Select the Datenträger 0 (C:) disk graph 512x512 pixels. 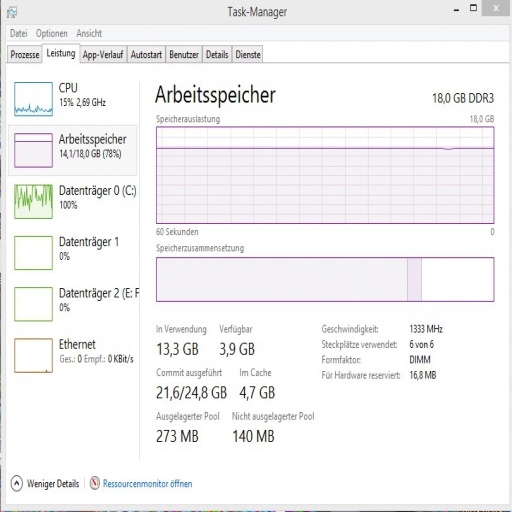(x=33, y=202)
